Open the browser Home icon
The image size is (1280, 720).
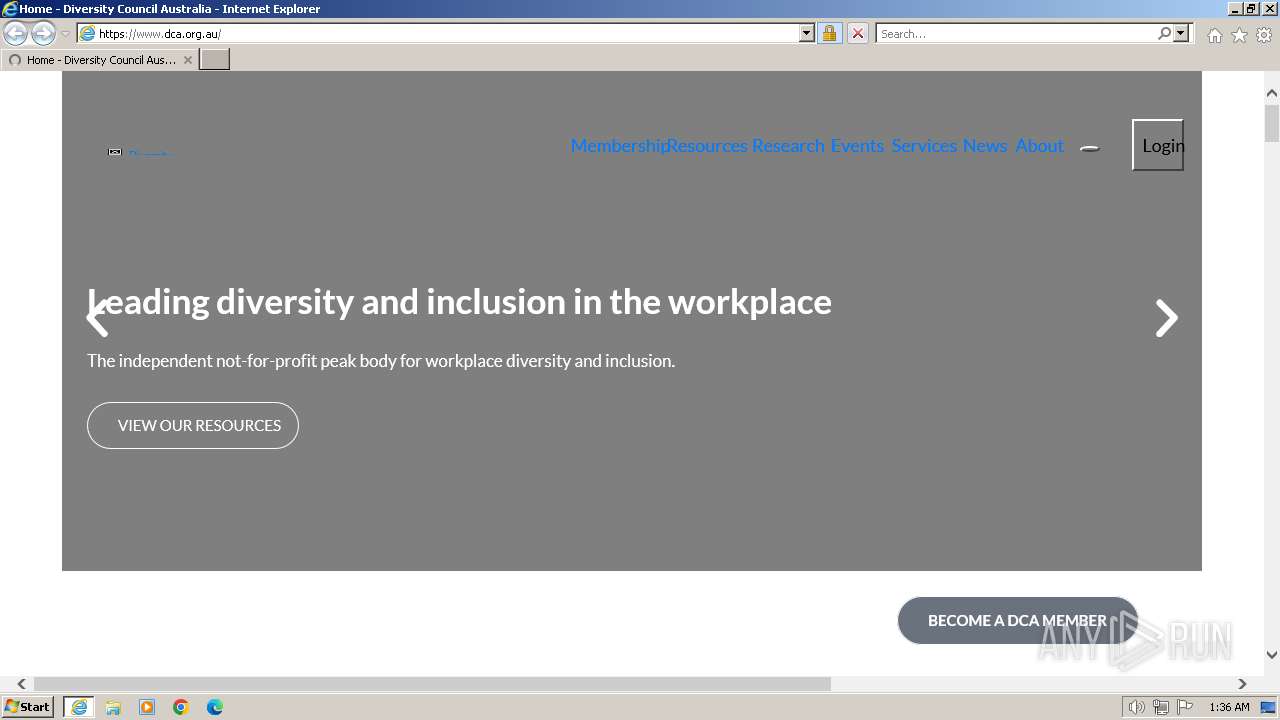point(1214,35)
